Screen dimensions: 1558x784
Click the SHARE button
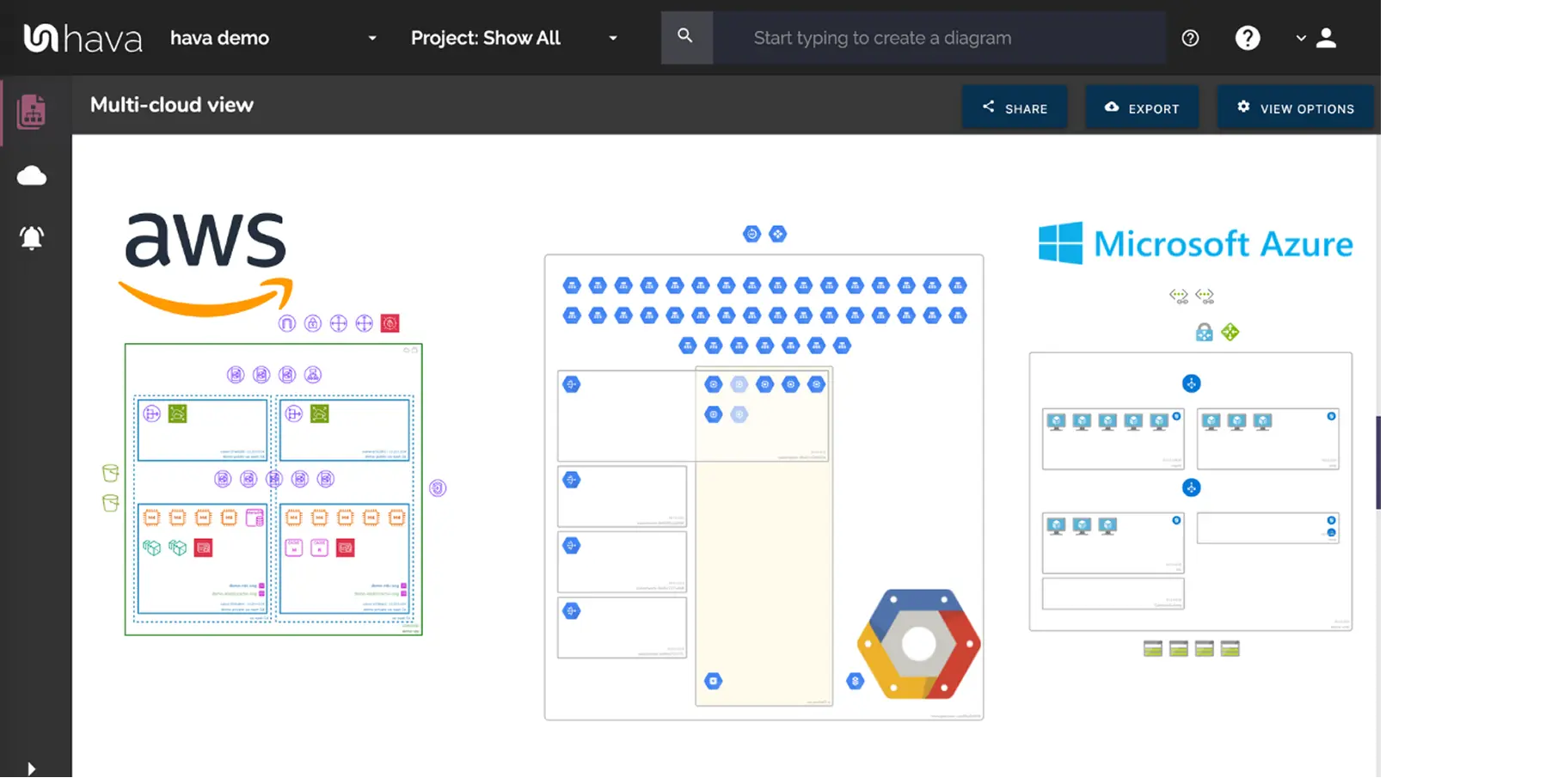[x=1015, y=107]
